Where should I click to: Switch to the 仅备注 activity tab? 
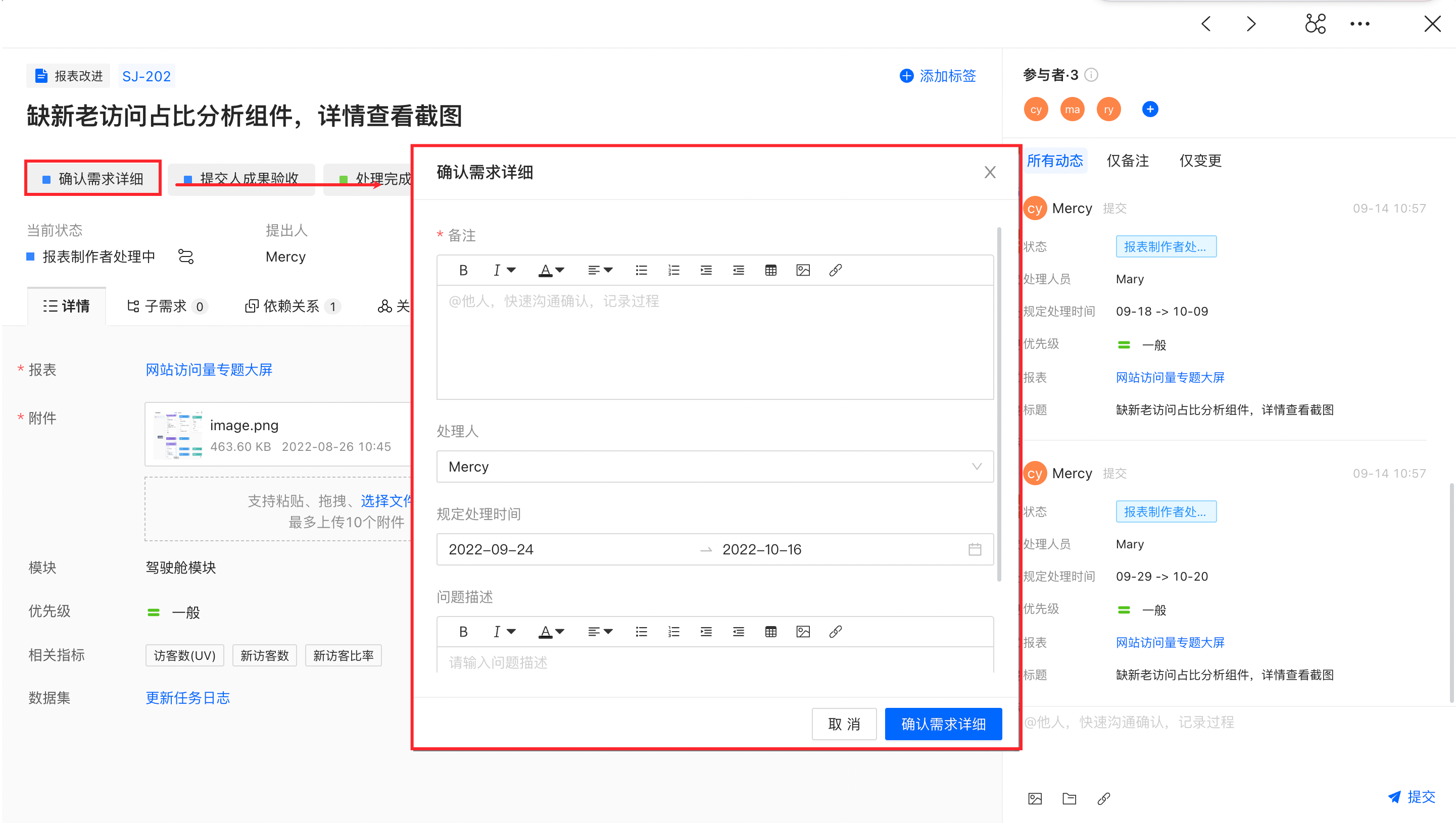click(x=1127, y=161)
